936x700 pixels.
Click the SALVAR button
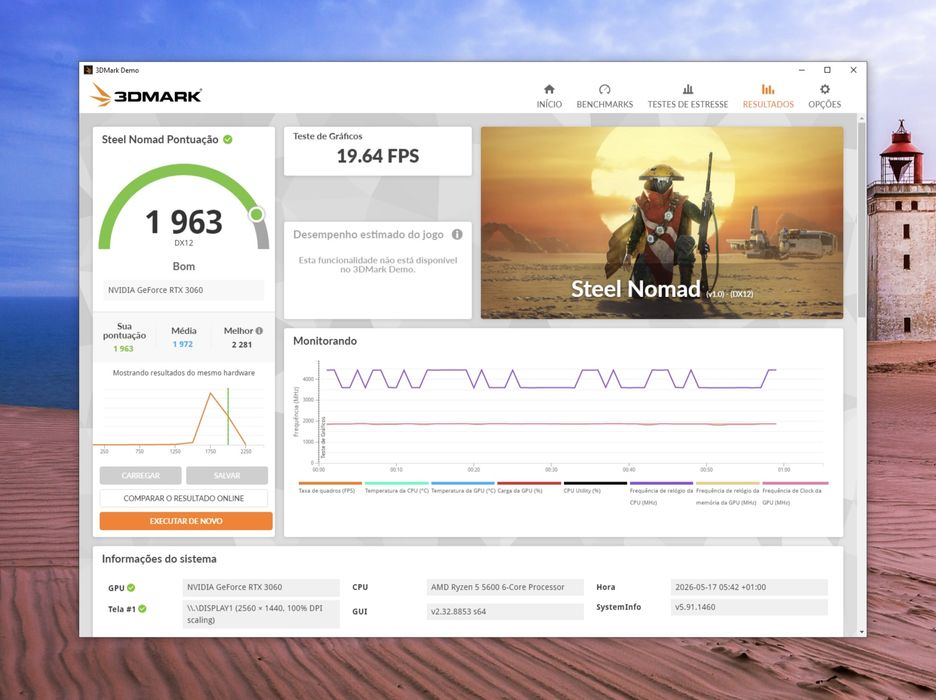227,476
